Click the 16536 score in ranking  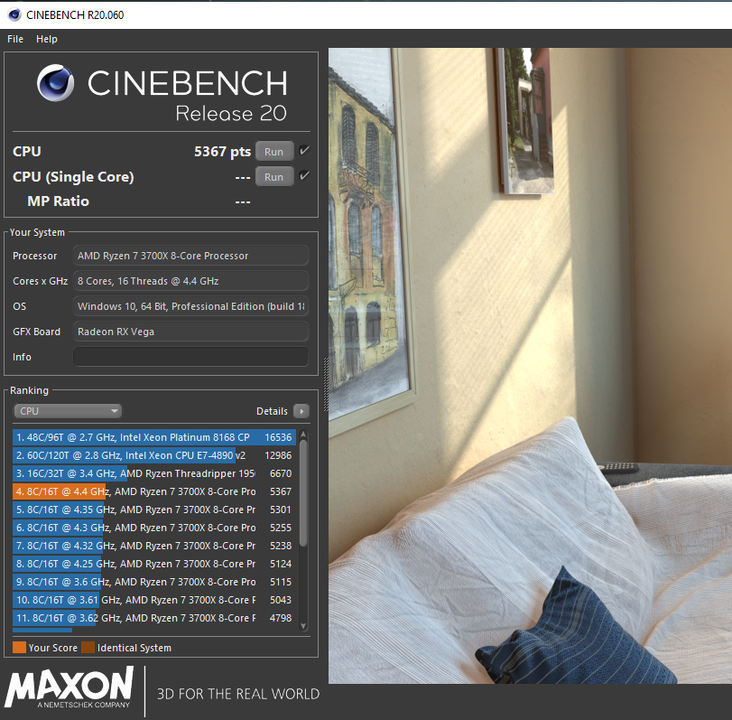(x=278, y=438)
